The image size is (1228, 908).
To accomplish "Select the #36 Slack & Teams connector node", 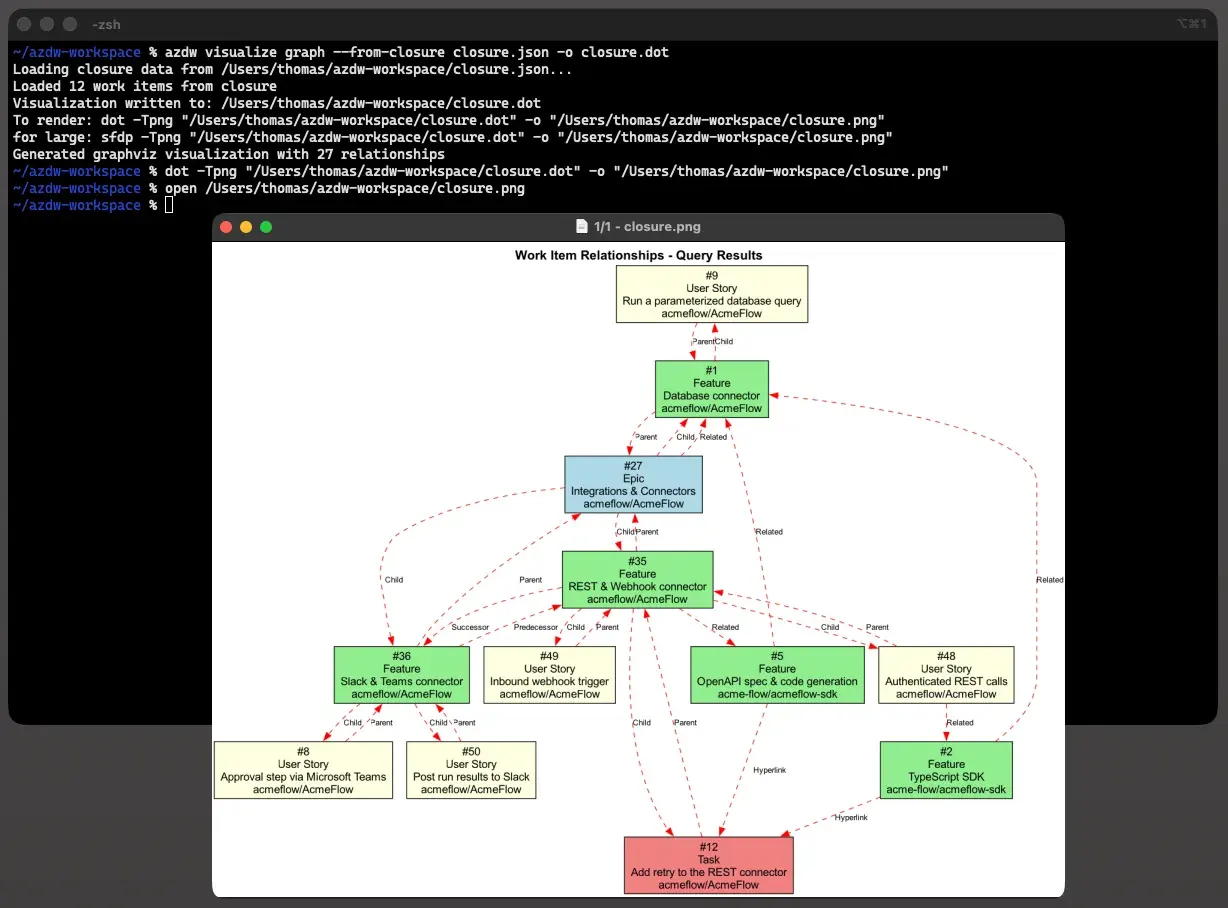I will tap(401, 675).
